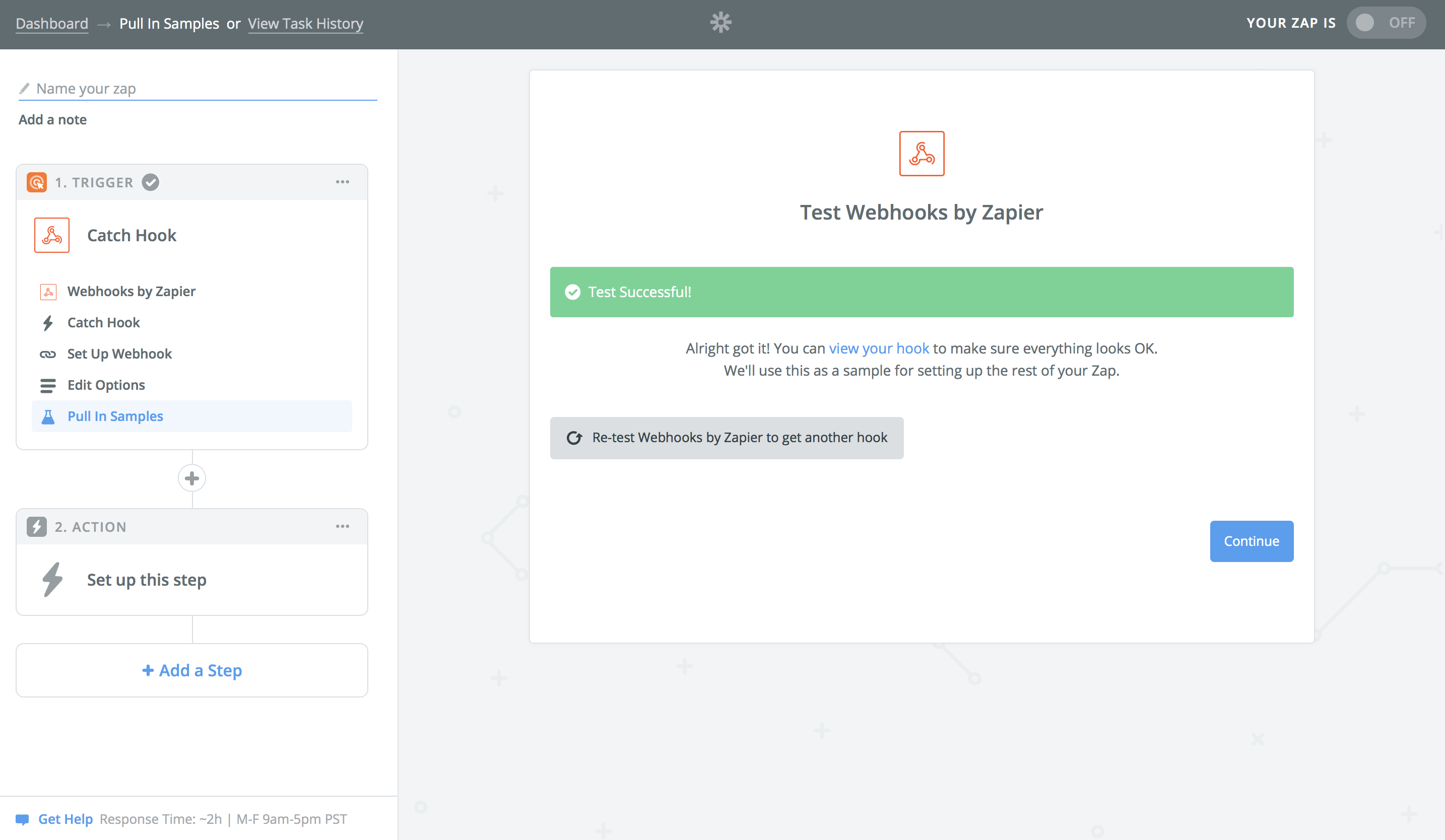The image size is (1445, 840).
Task: Open action step options ellipsis menu
Action: (342, 527)
